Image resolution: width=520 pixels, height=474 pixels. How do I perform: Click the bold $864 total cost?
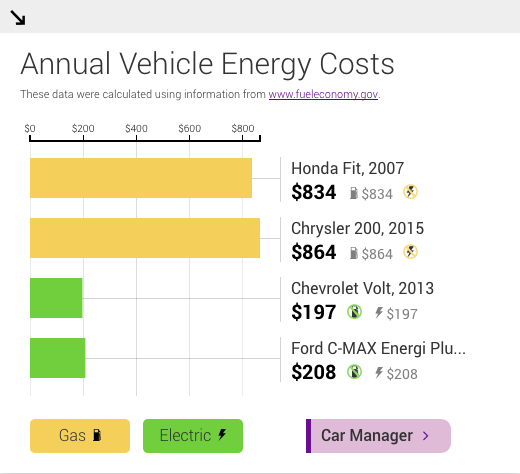(x=314, y=252)
